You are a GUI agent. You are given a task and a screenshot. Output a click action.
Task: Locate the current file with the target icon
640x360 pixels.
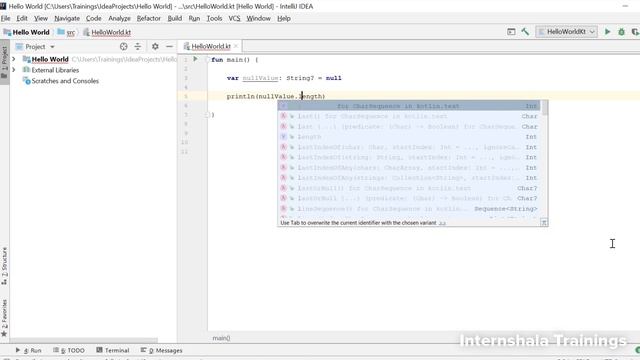pos(124,47)
